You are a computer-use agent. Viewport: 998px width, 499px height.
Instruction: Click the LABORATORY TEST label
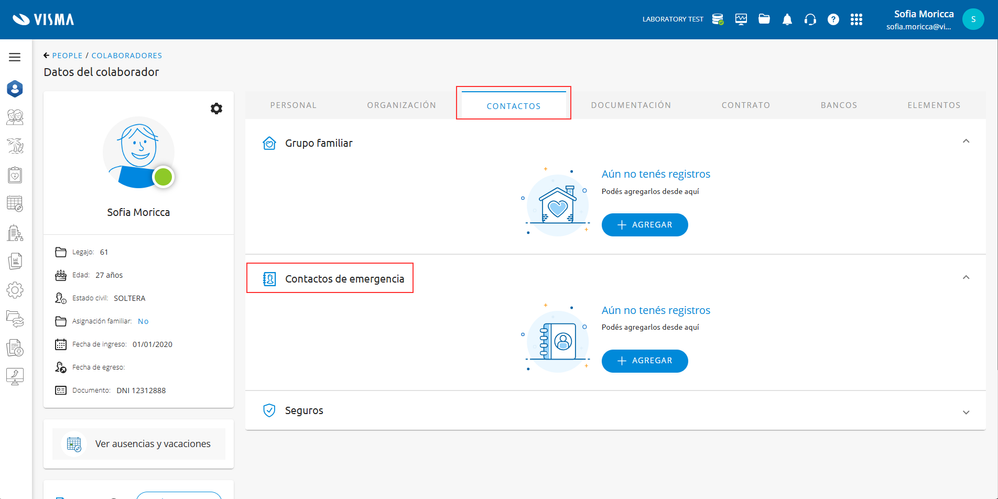[673, 19]
